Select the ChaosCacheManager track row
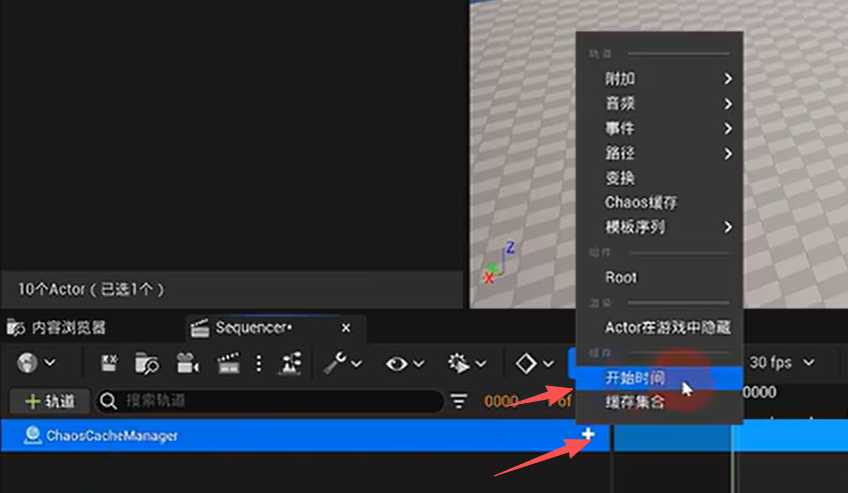 [x=300, y=435]
